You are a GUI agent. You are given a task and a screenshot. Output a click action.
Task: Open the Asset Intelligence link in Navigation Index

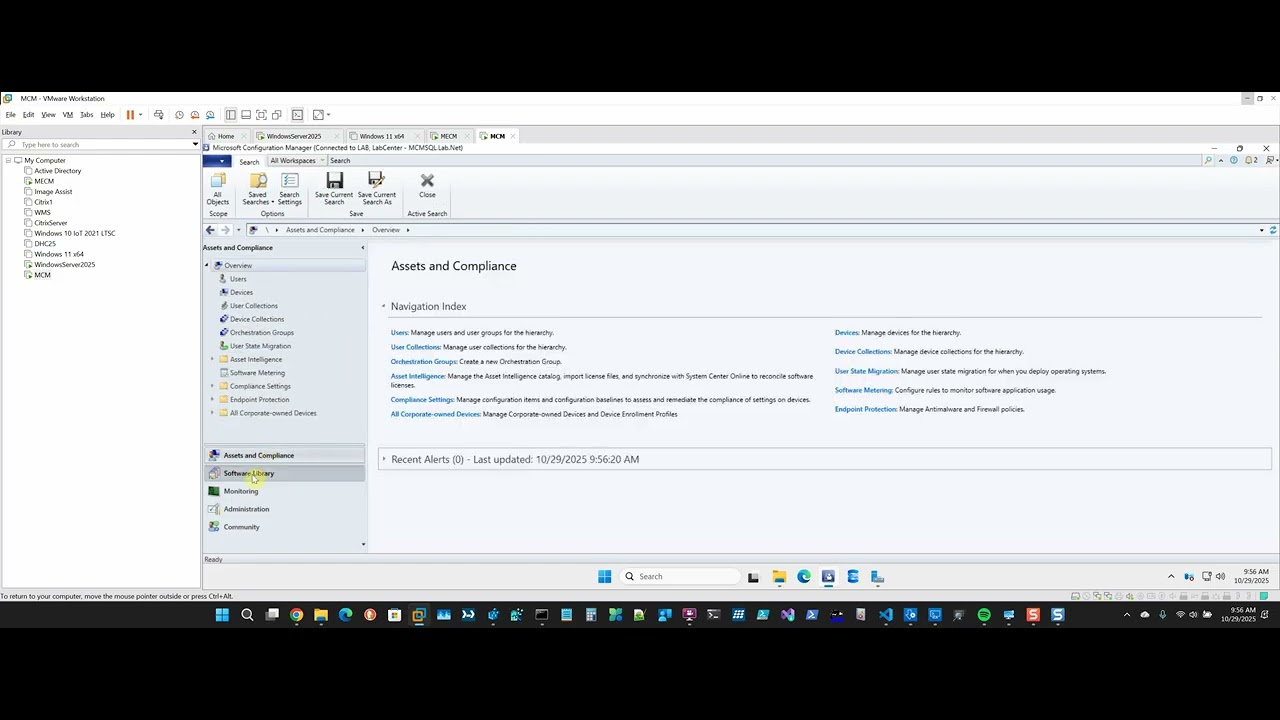(418, 376)
